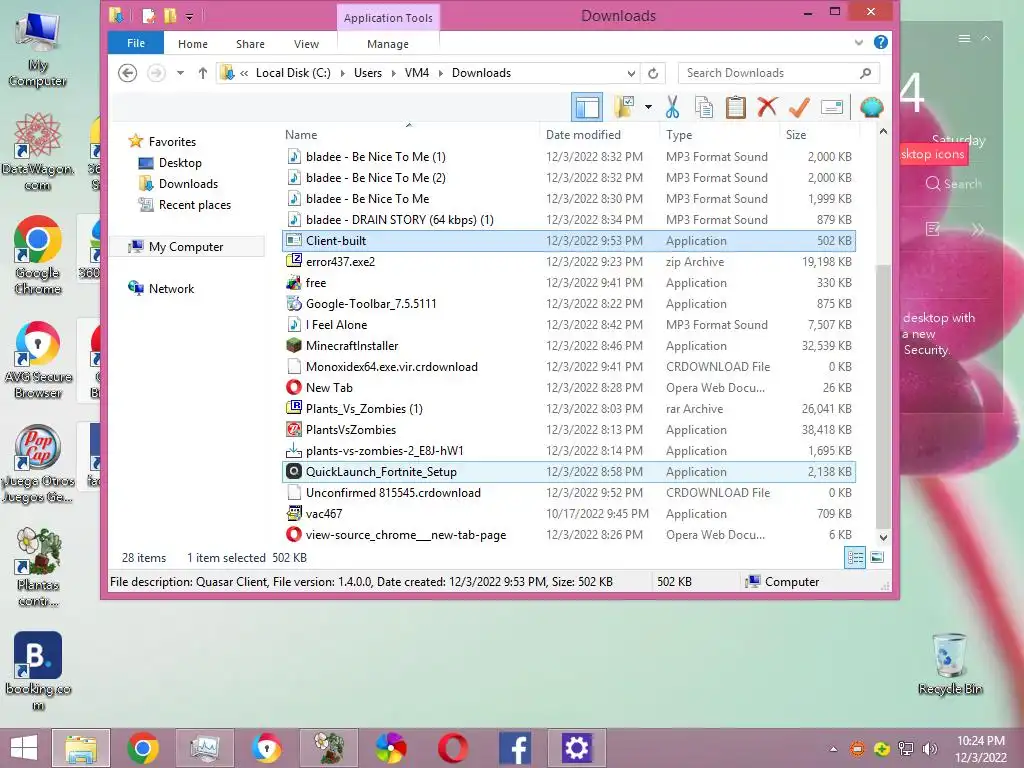The height and width of the screenshot is (768, 1024).
Task: Open the recent locations dropdown arrow
Action: pyautogui.click(x=180, y=73)
